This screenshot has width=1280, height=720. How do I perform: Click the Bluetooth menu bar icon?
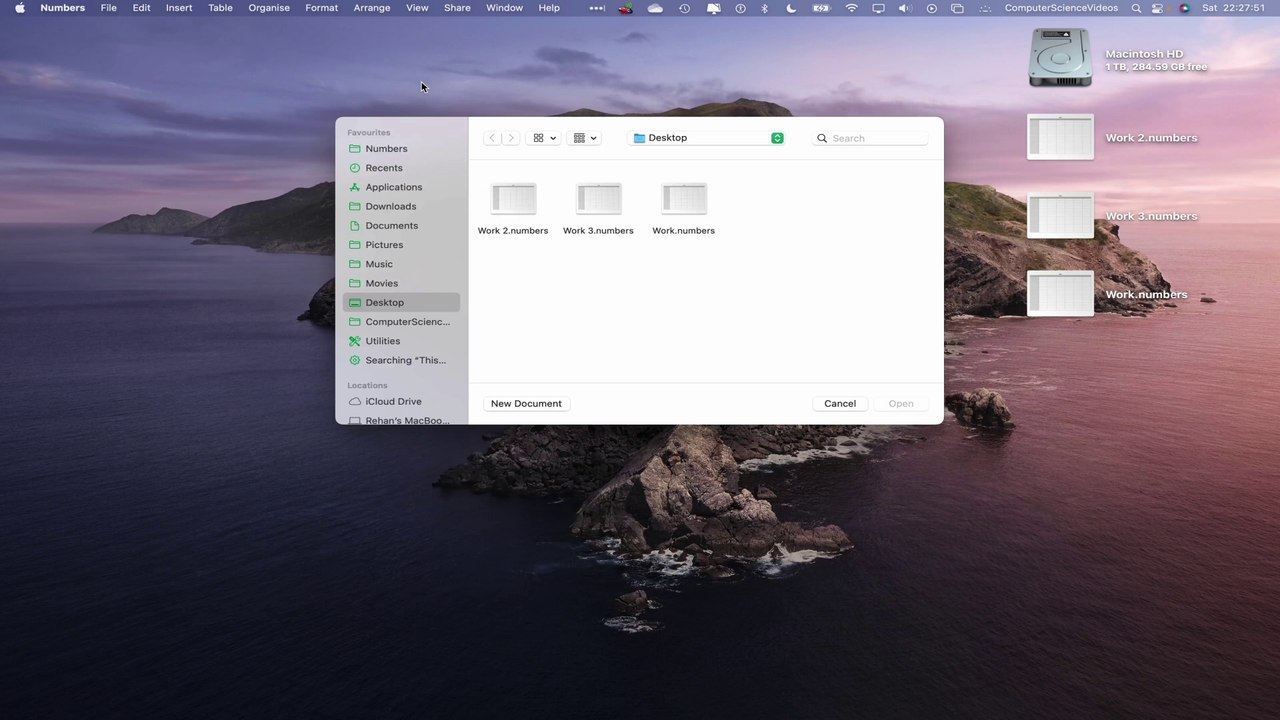click(765, 8)
